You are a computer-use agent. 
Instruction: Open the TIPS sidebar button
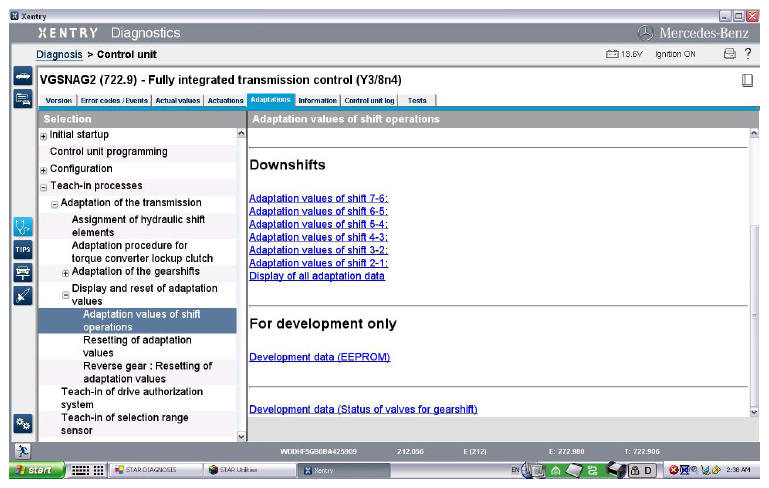click(22, 248)
